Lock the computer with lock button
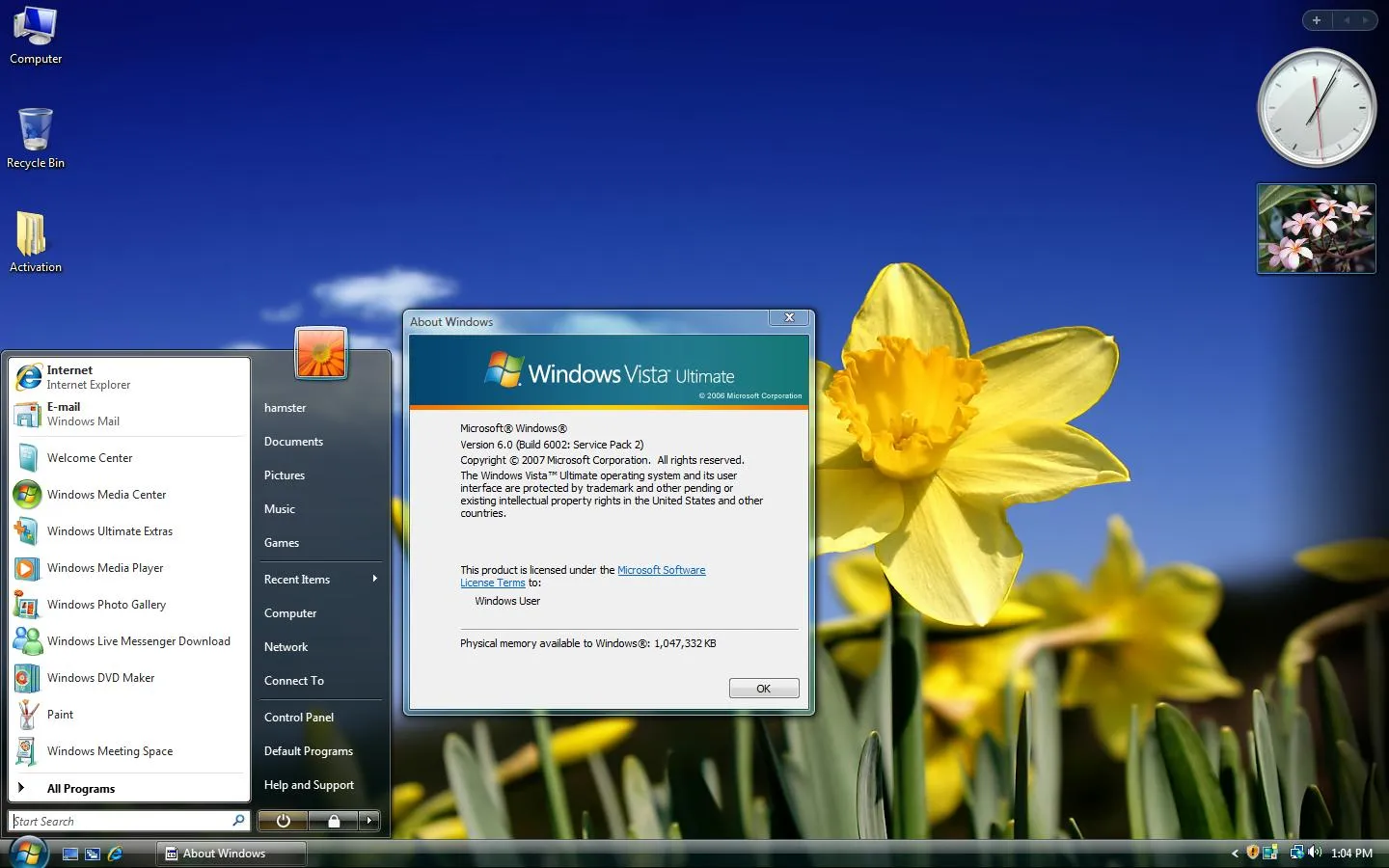Image resolution: width=1389 pixels, height=868 pixels. pyautogui.click(x=334, y=821)
